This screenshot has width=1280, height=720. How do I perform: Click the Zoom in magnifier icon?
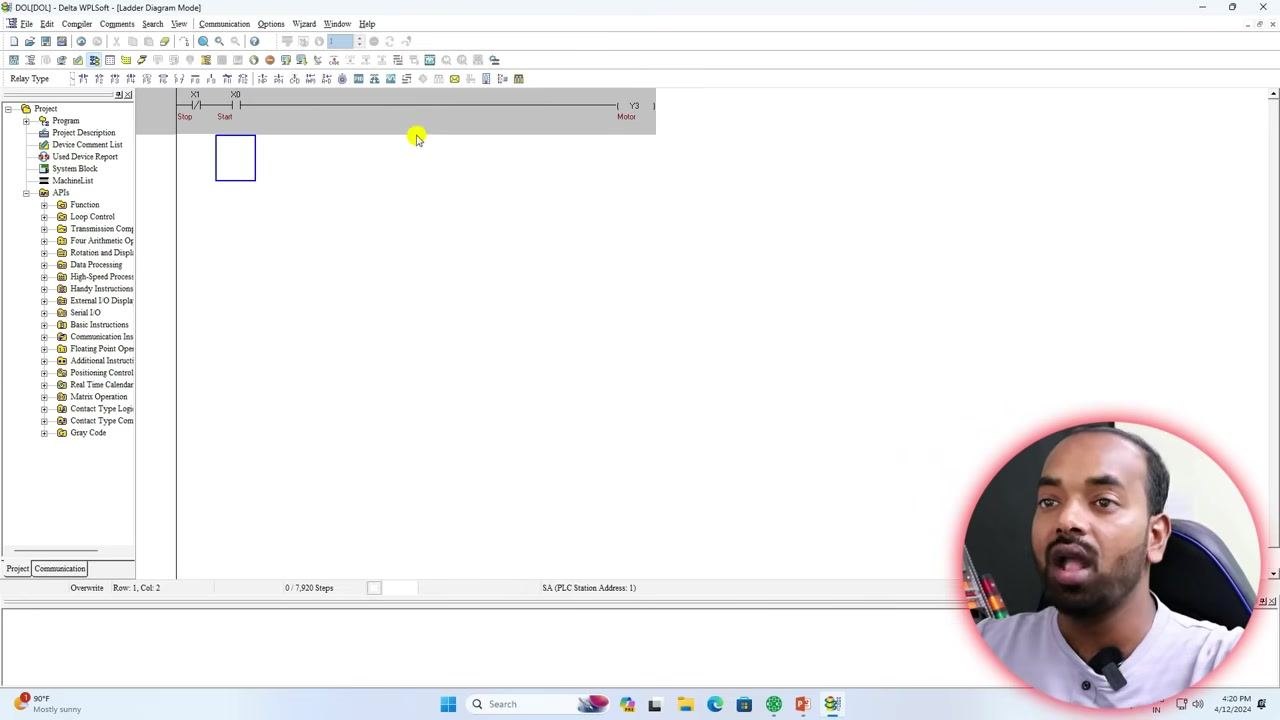tap(219, 41)
